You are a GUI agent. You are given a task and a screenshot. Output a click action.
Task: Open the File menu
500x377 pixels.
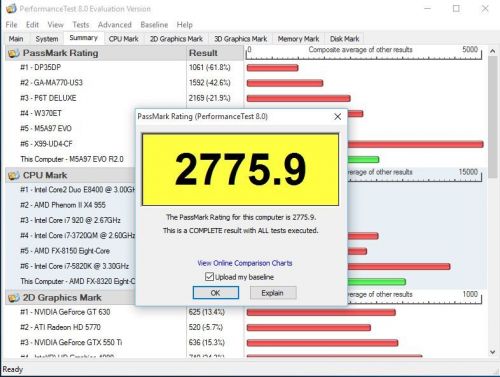11,25
